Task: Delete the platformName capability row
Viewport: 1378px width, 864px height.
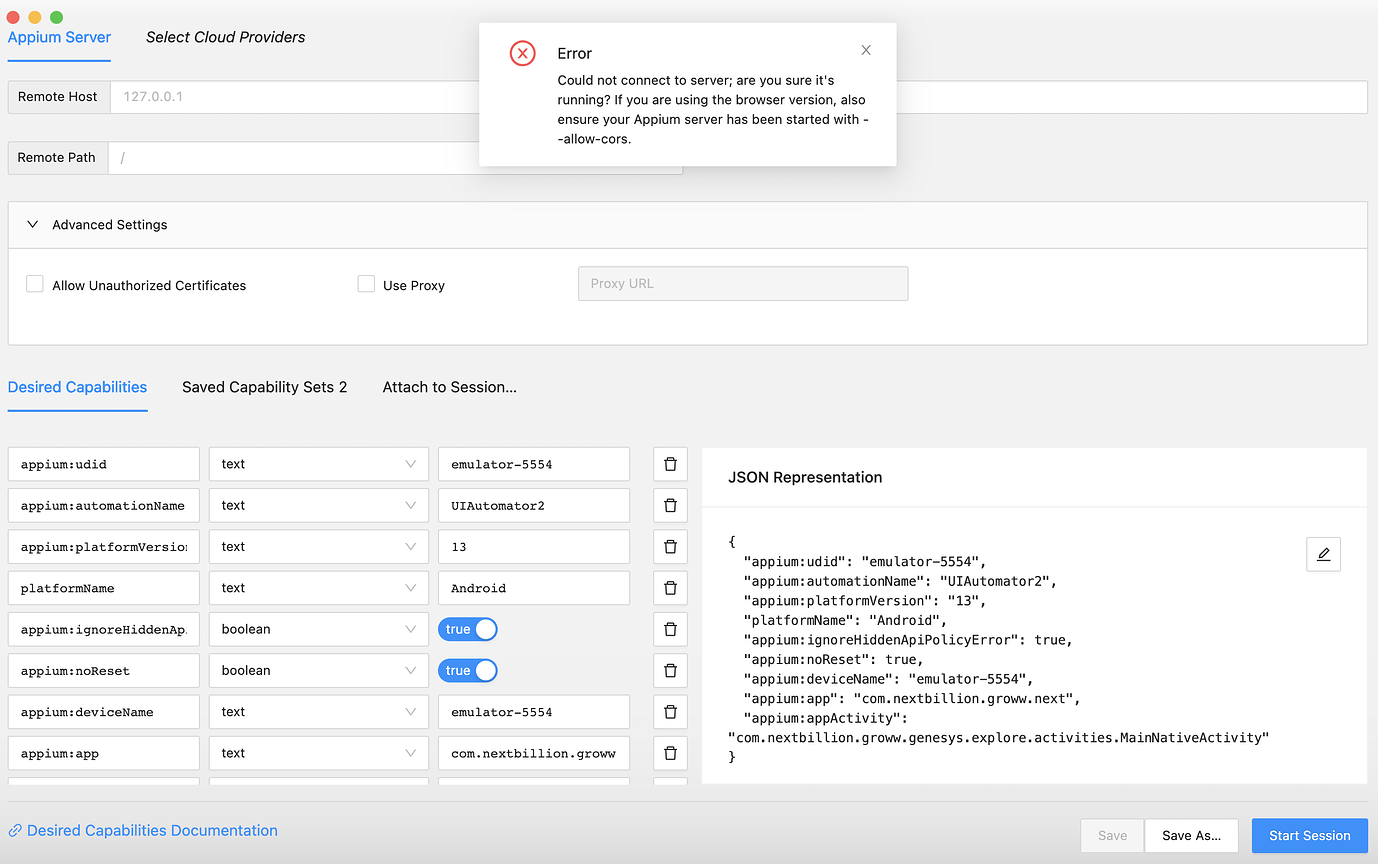Action: click(670, 587)
